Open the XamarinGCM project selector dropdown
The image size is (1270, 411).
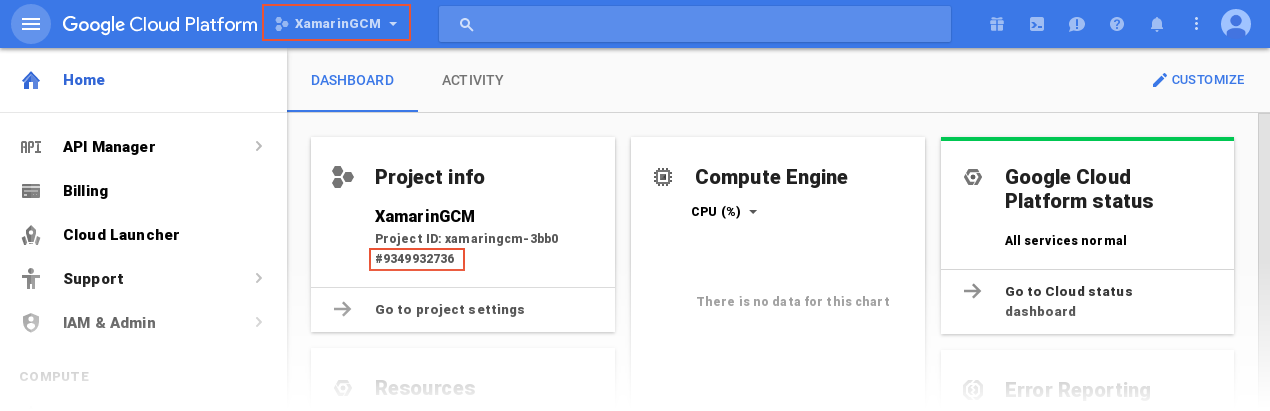[336, 23]
